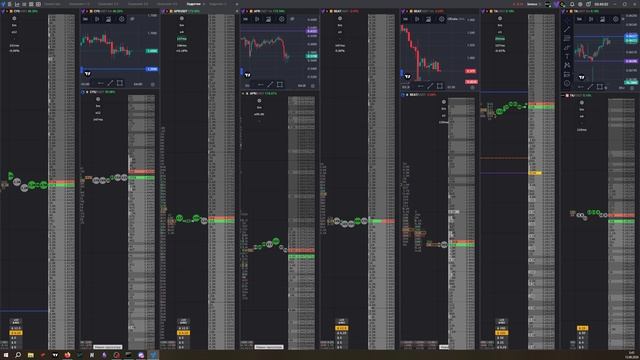Open Windows Start menu
This screenshot has width=640, height=360.
5,355
